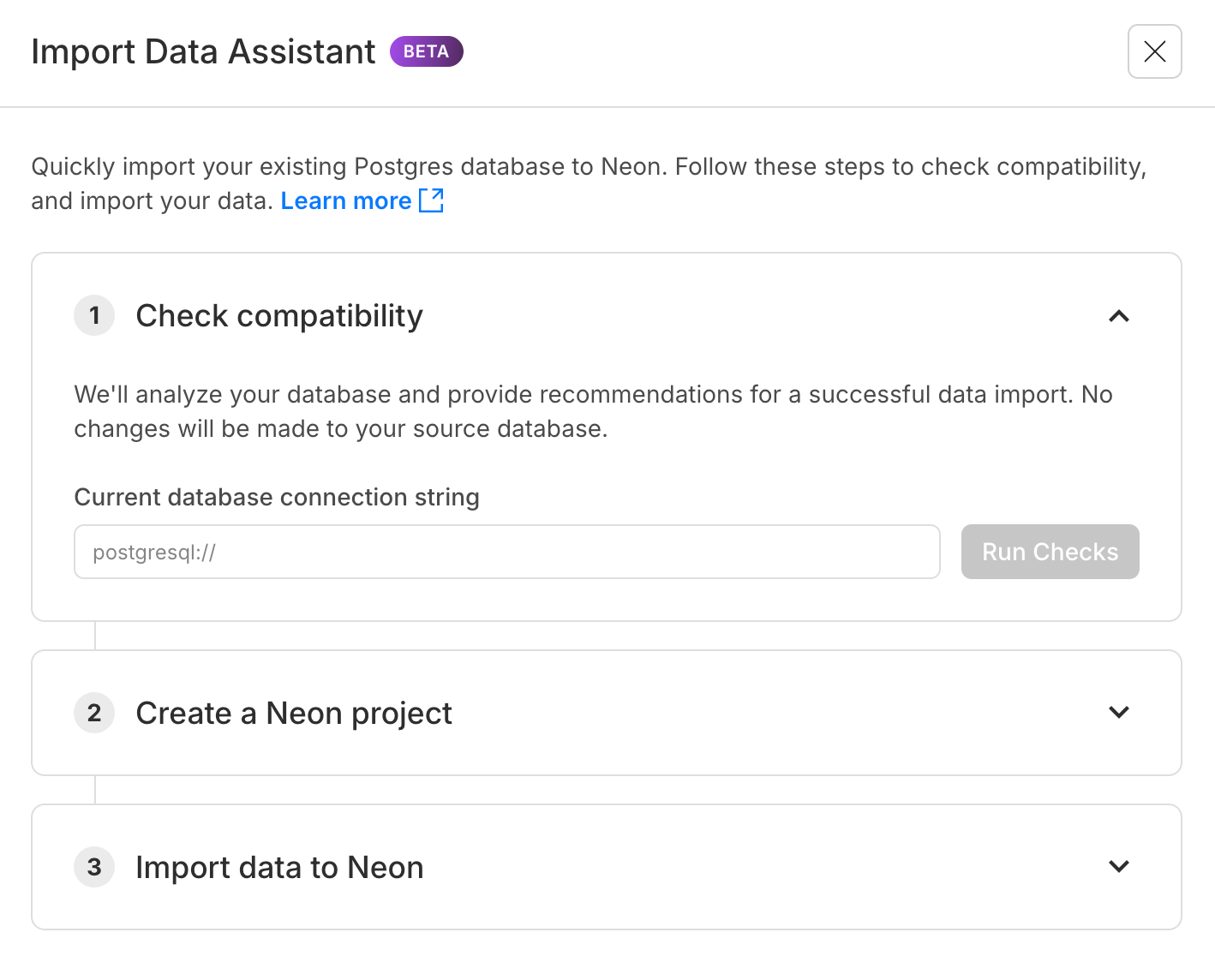1215x980 pixels.
Task: Click the step 2 number badge
Action: [94, 713]
